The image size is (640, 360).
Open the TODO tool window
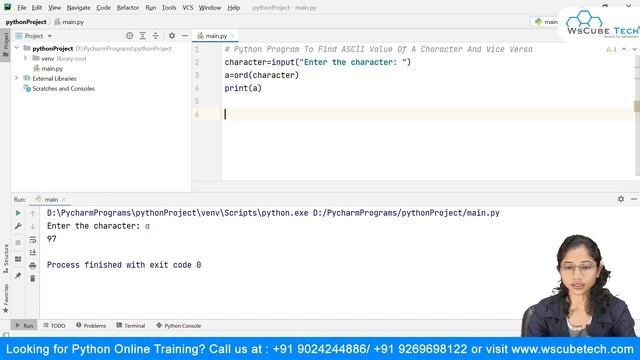(54, 326)
